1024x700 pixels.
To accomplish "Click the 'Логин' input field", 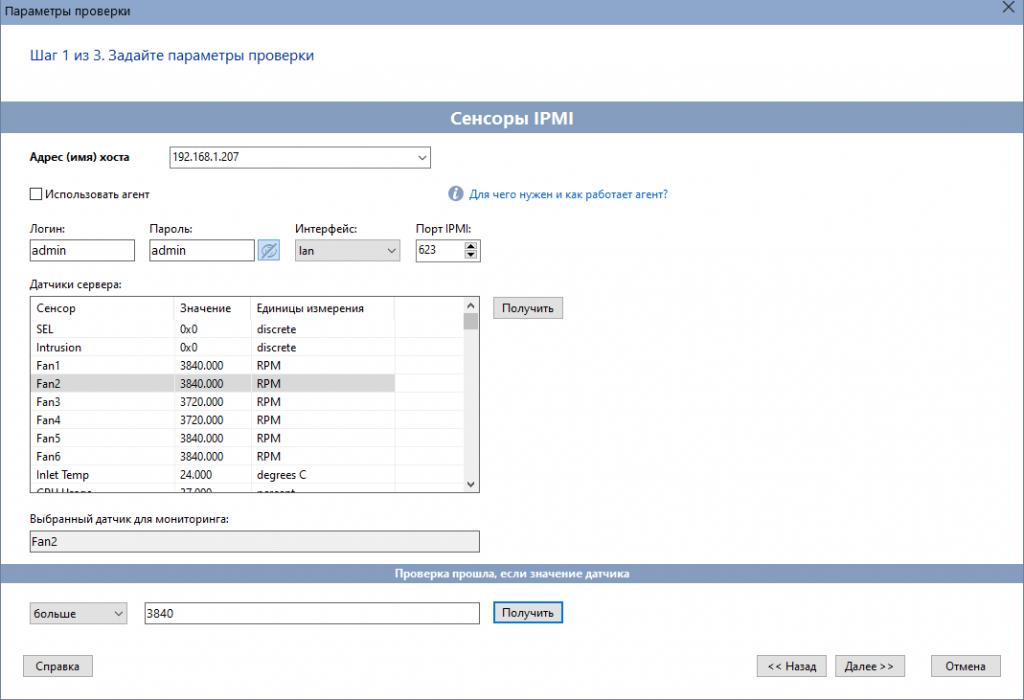I will coord(82,251).
